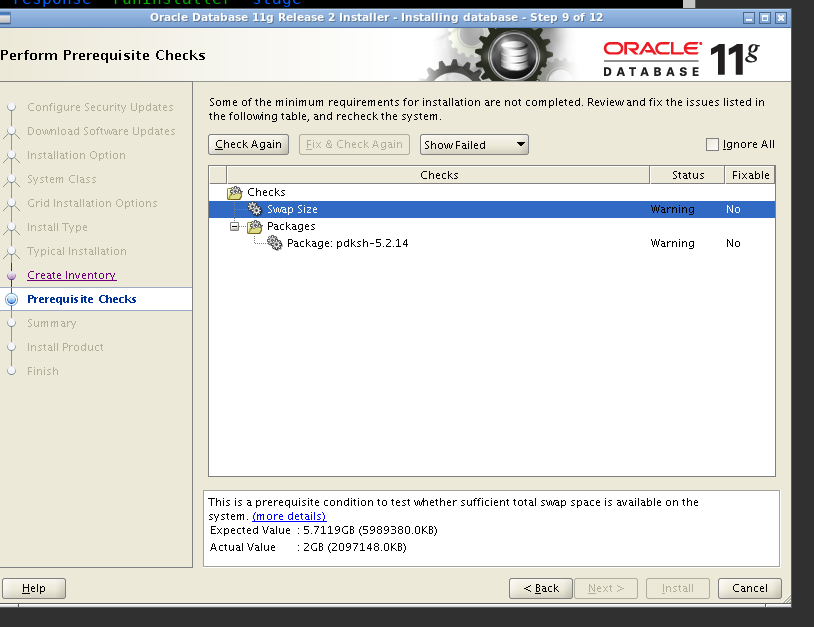Click the Installation Option step

click(76, 155)
